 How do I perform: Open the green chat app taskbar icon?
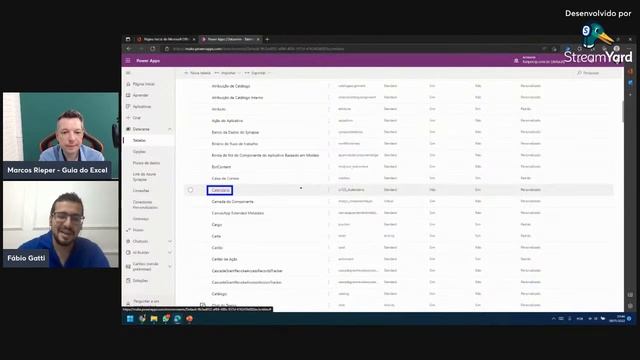166,319
